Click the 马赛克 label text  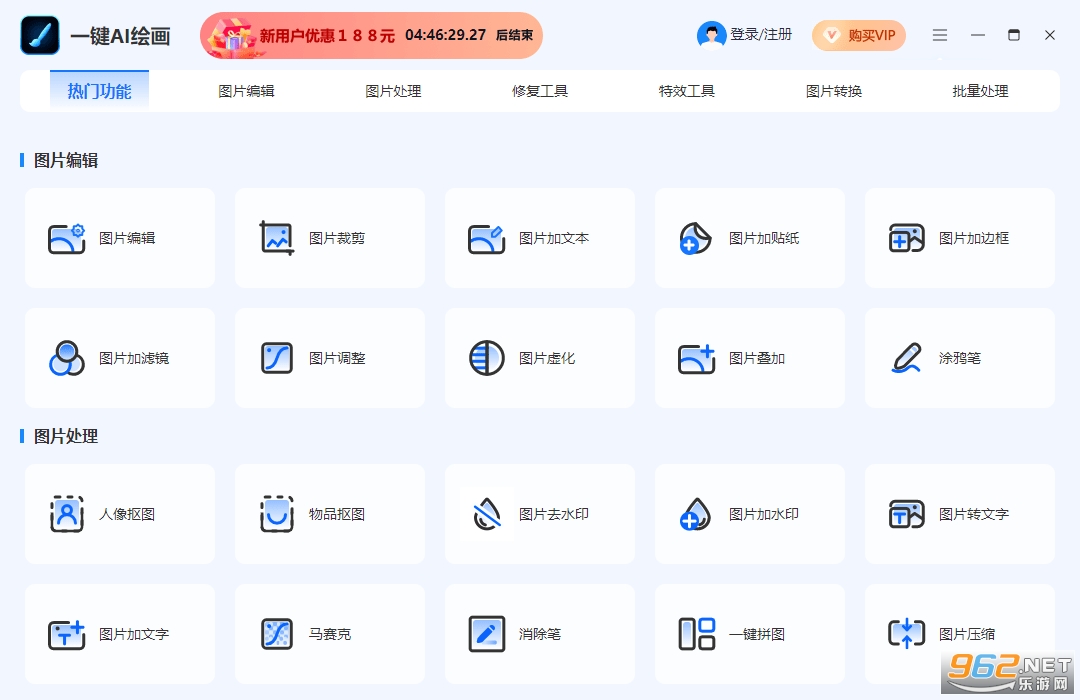click(330, 634)
